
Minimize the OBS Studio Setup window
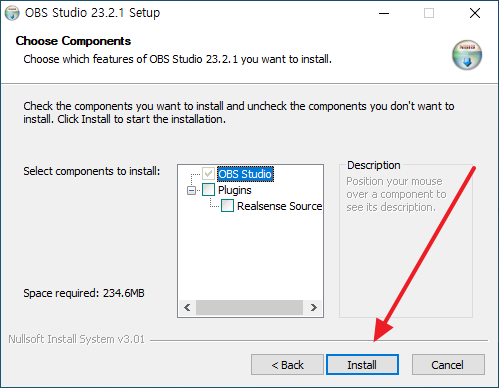tap(384, 13)
